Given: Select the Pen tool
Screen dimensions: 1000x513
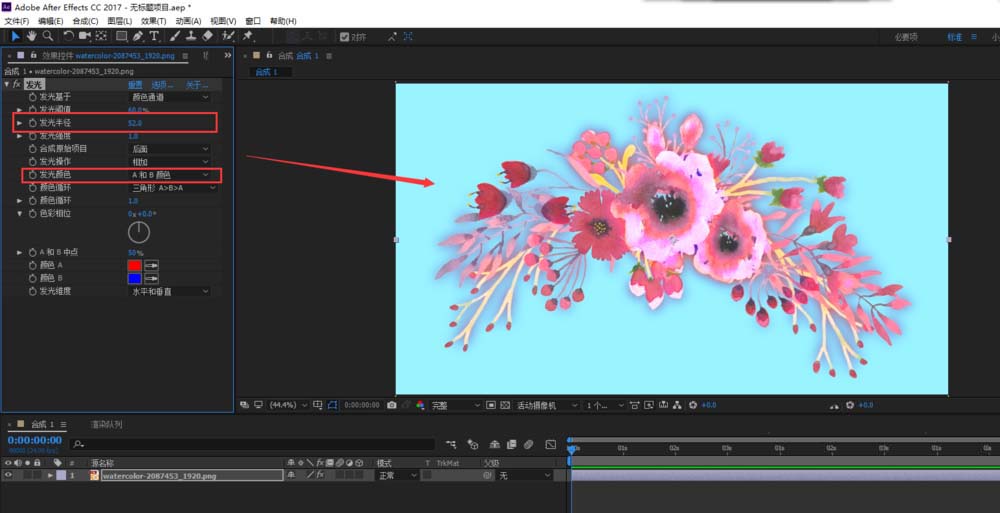Looking at the screenshot, I should pyautogui.click(x=139, y=37).
